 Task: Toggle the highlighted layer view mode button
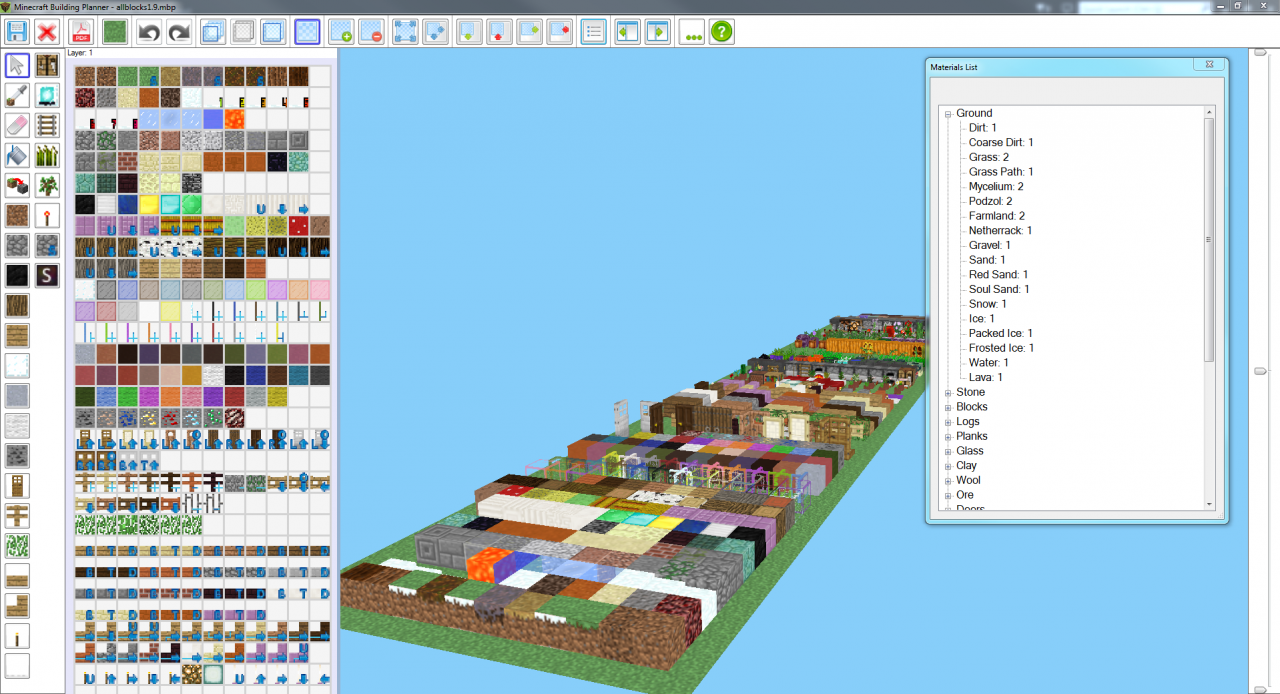click(x=308, y=32)
